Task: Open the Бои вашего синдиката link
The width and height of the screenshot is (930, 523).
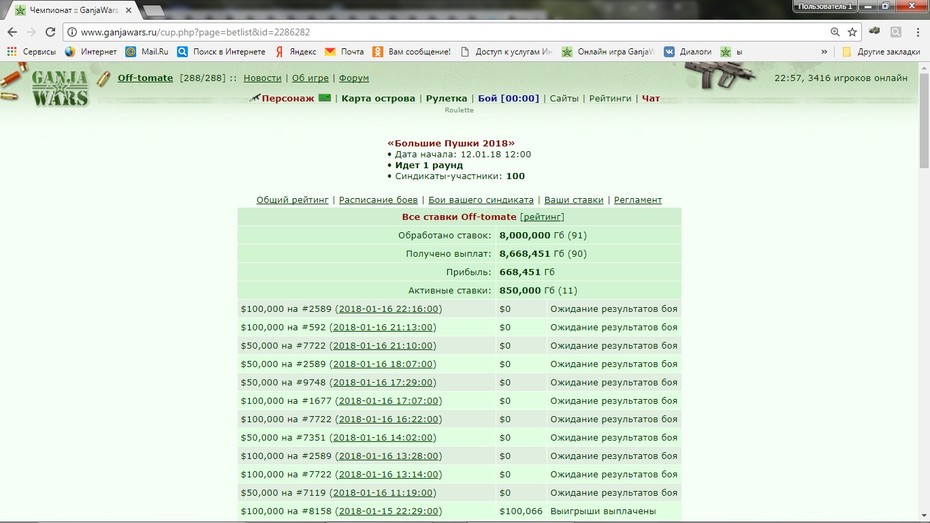Action: (481, 200)
